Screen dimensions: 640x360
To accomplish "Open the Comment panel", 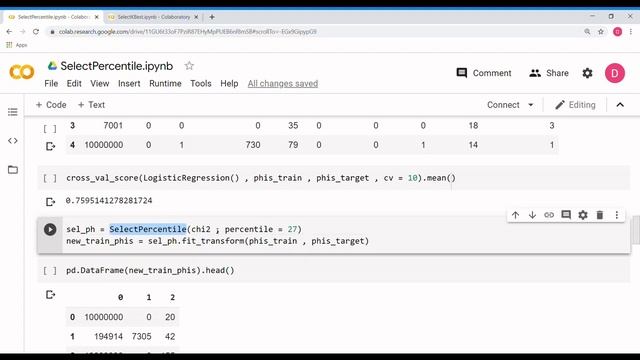I will coord(484,73).
